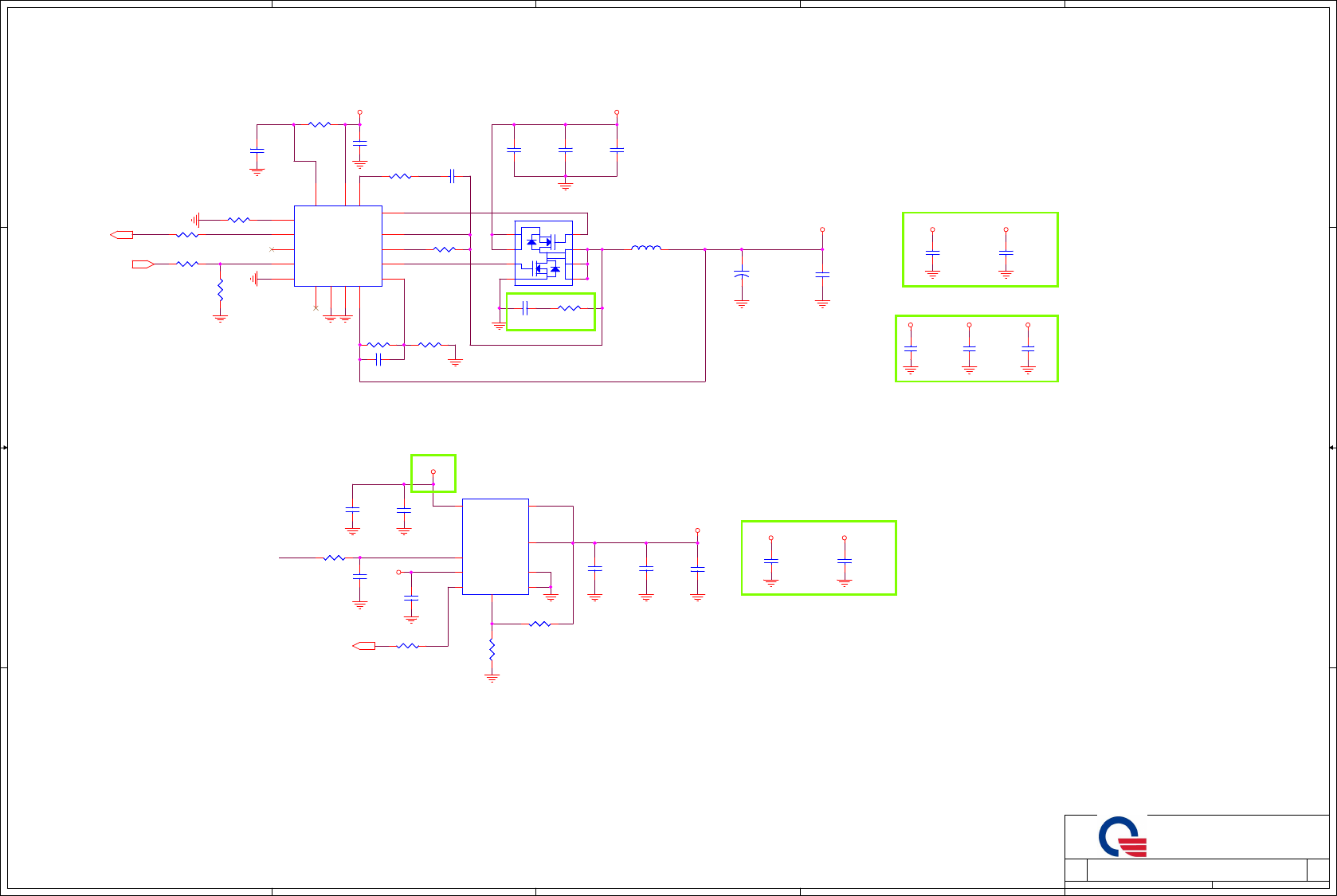Select the inductor coil symbol
Viewport: 1337px width, 896px height.
(x=646, y=248)
